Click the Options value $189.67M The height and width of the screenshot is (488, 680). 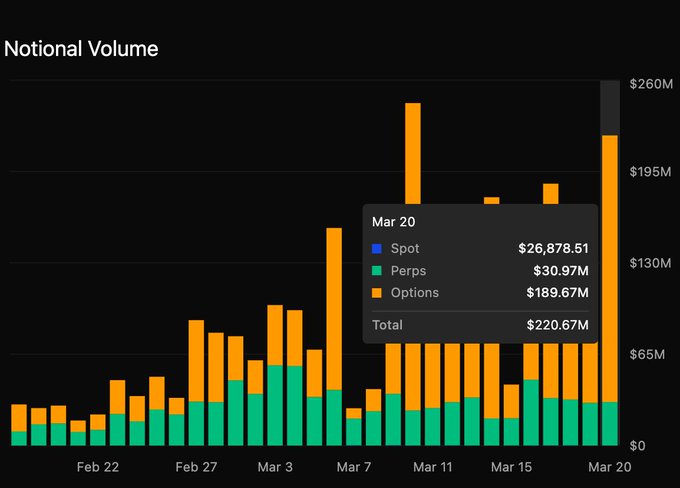557,293
